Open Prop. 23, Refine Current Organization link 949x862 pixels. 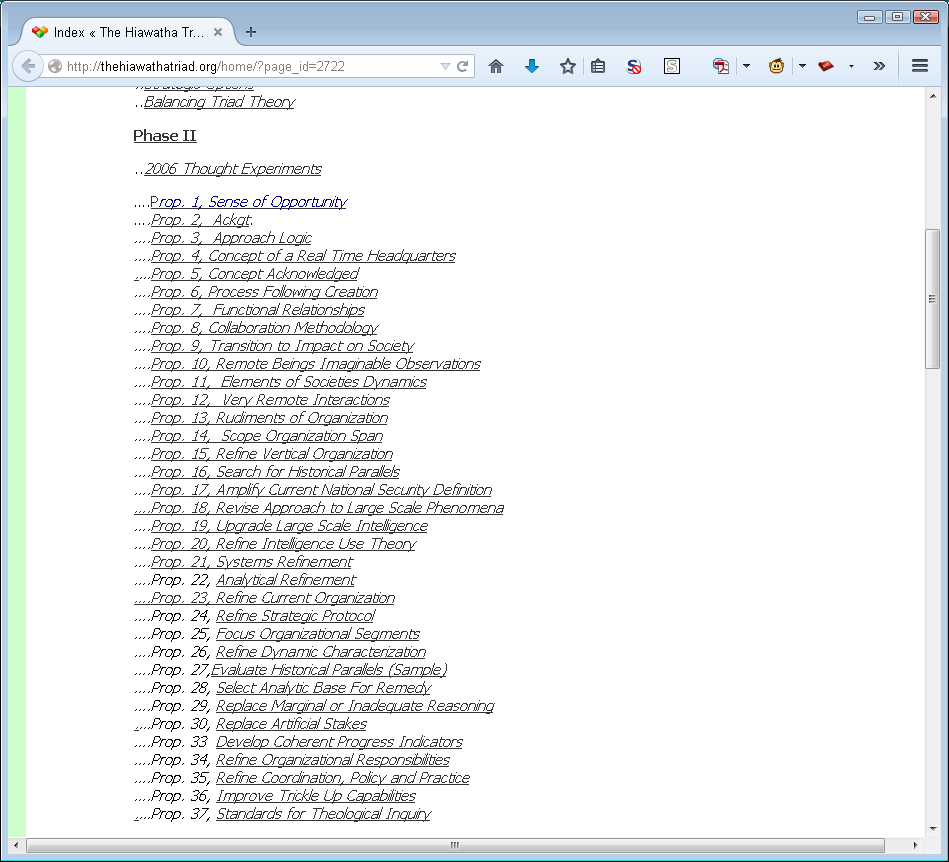(264, 598)
